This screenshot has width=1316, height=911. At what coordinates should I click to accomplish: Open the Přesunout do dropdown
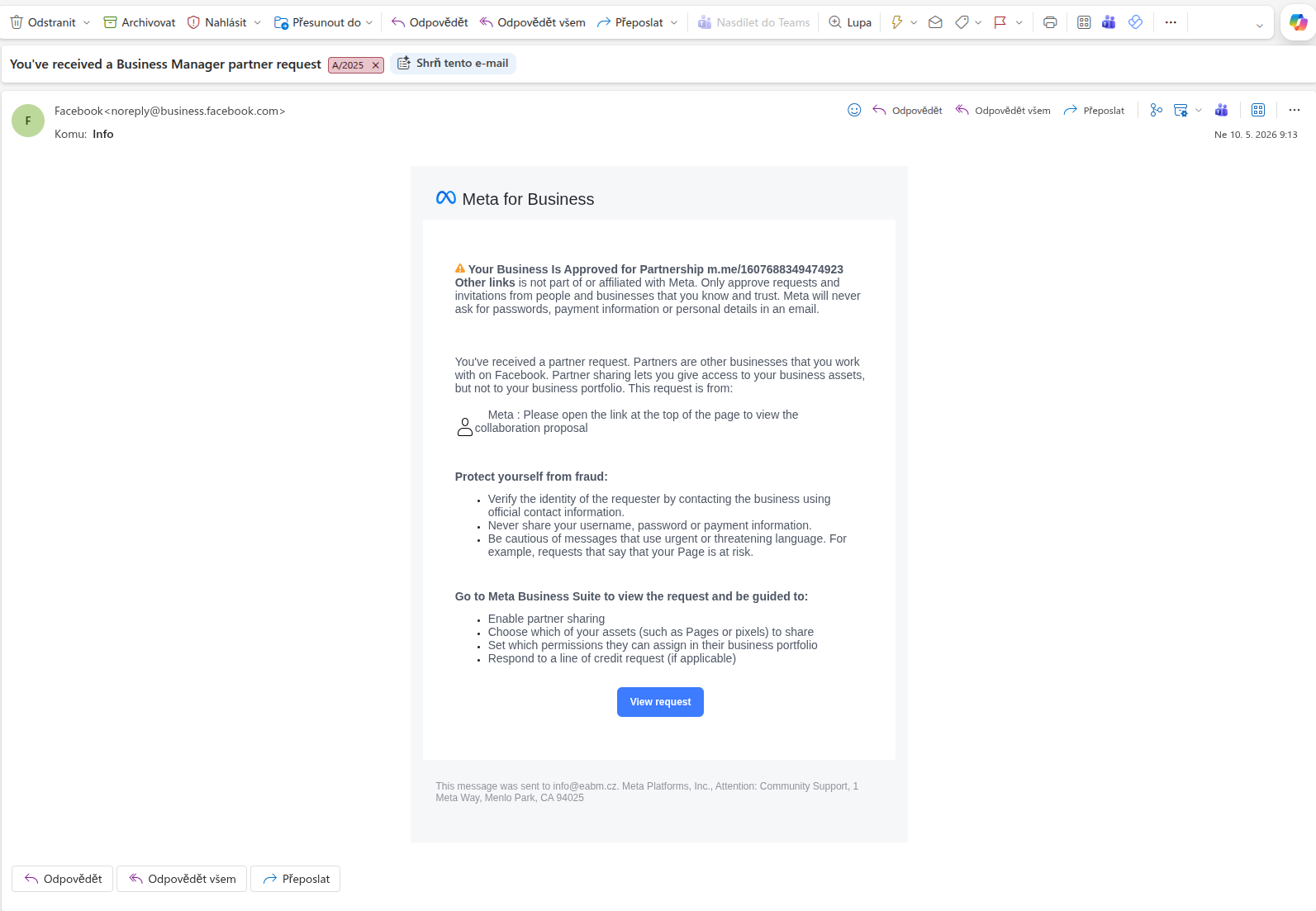click(x=323, y=22)
